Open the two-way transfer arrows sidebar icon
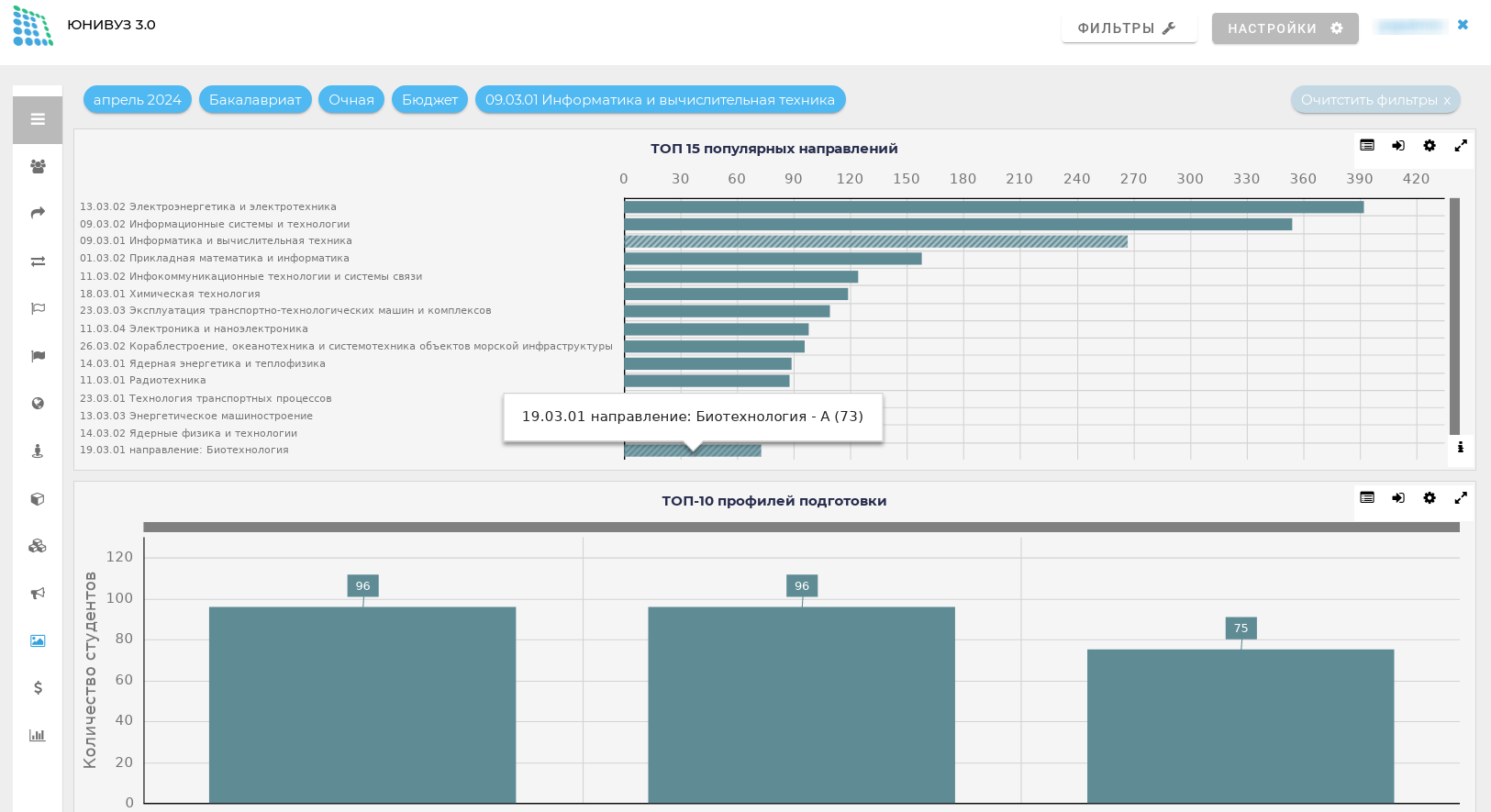This screenshot has width=1491, height=812. point(38,261)
